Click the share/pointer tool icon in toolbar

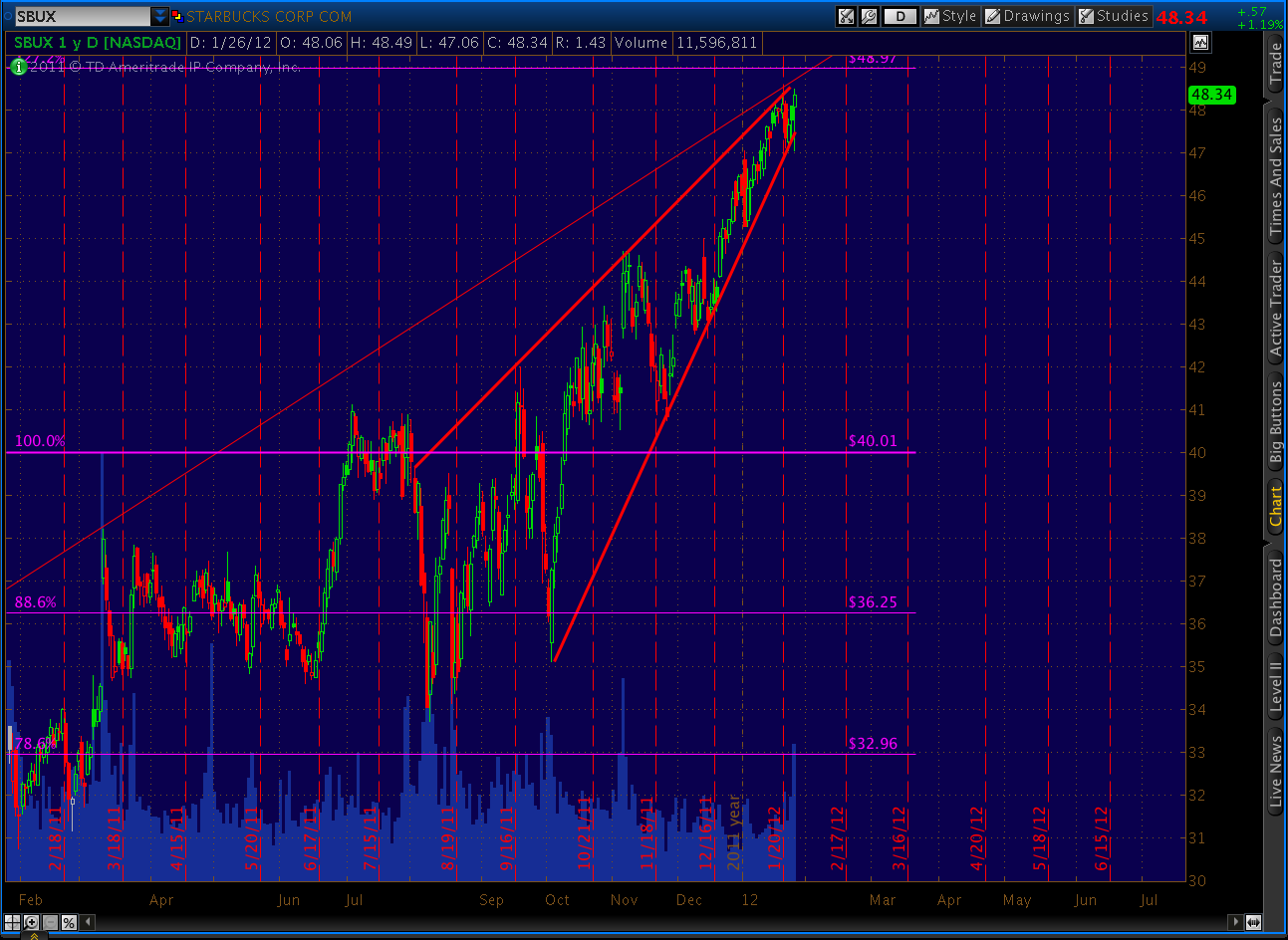click(x=846, y=16)
